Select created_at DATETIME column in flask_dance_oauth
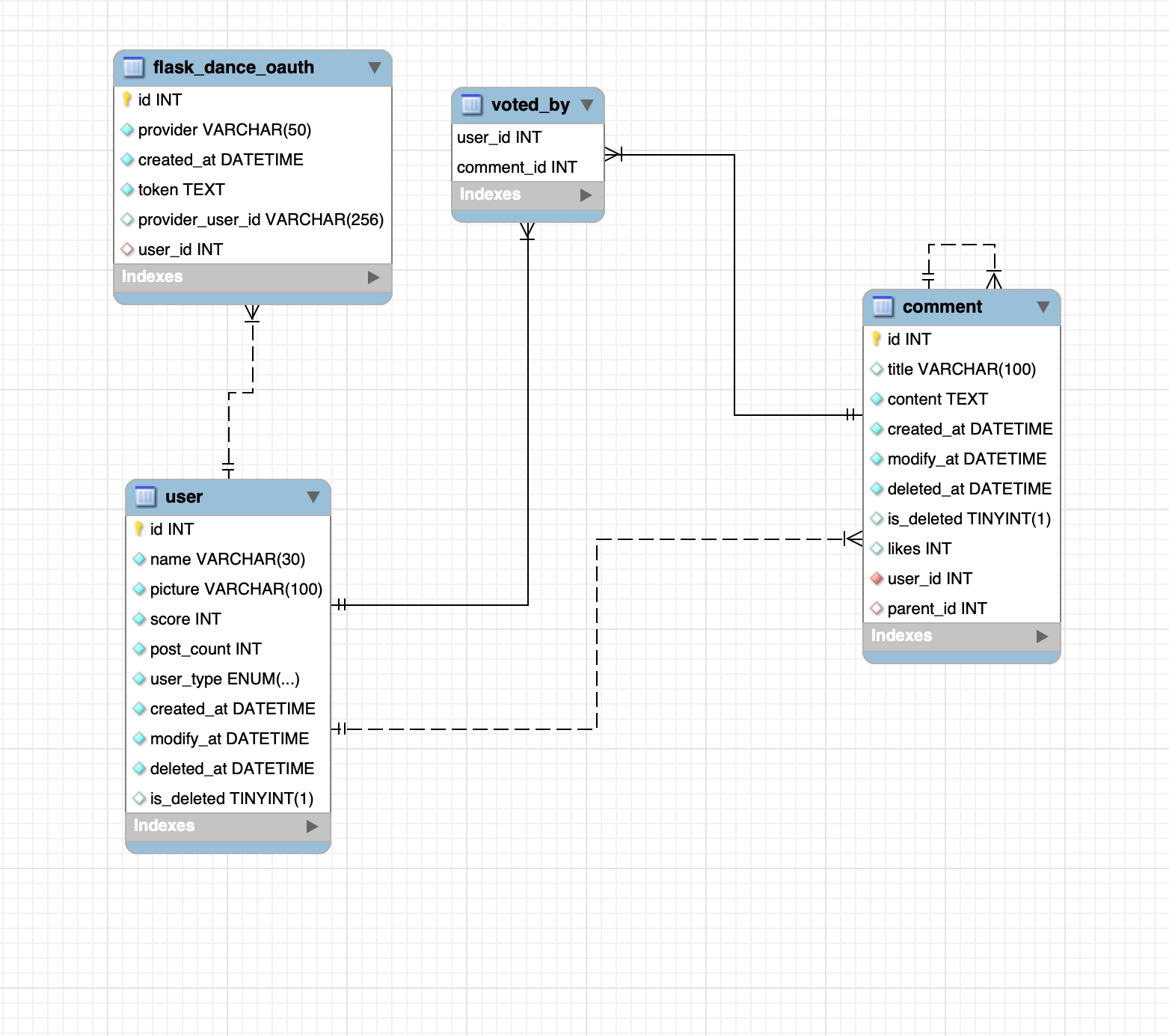 coord(253,159)
